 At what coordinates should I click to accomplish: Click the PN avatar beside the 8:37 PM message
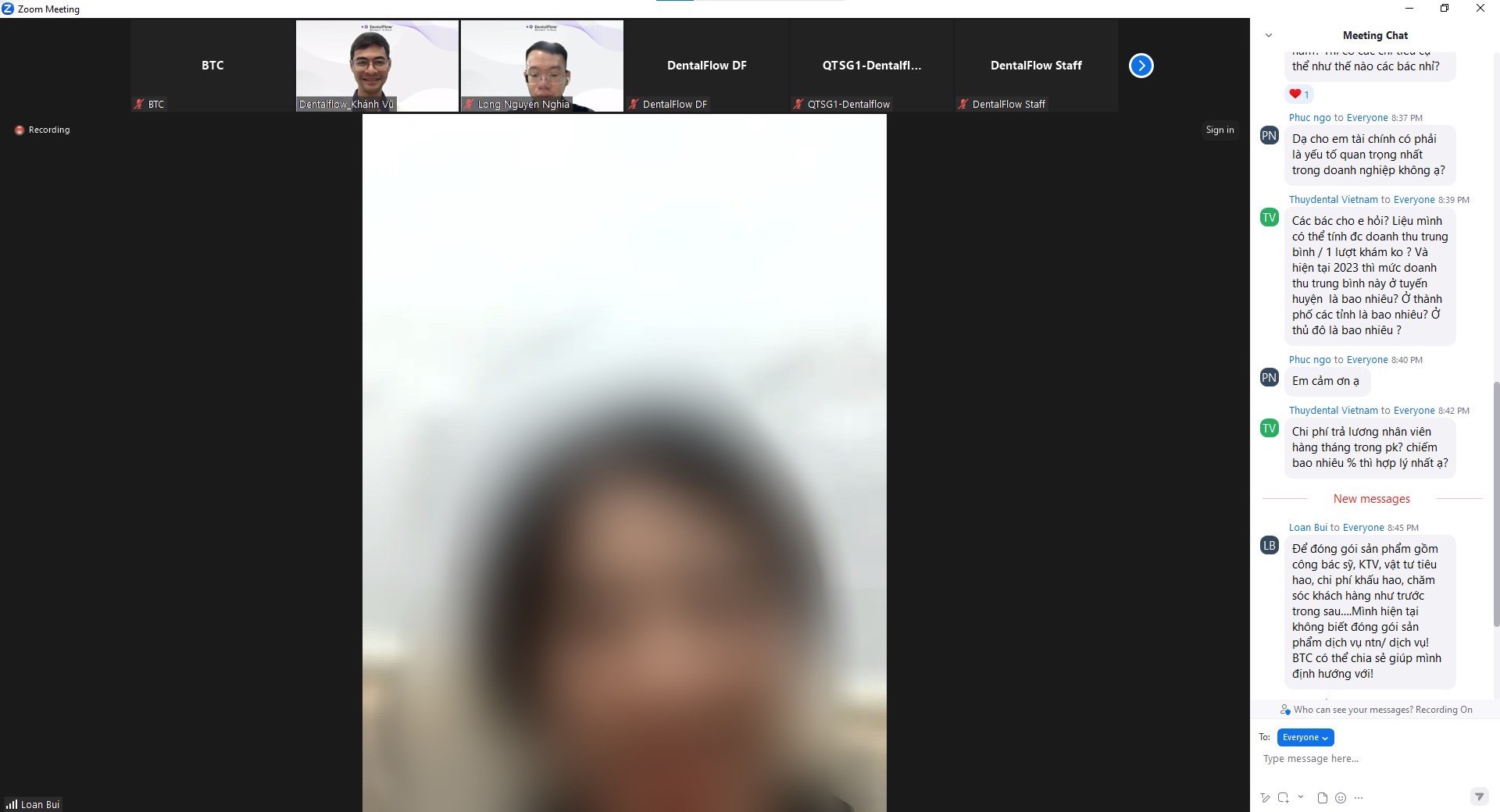tap(1270, 135)
